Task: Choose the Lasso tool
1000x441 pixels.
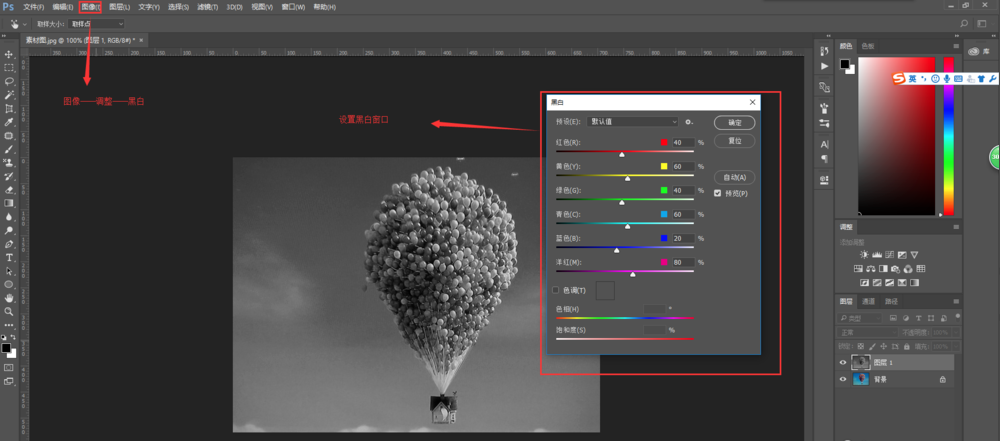Action: pos(9,81)
